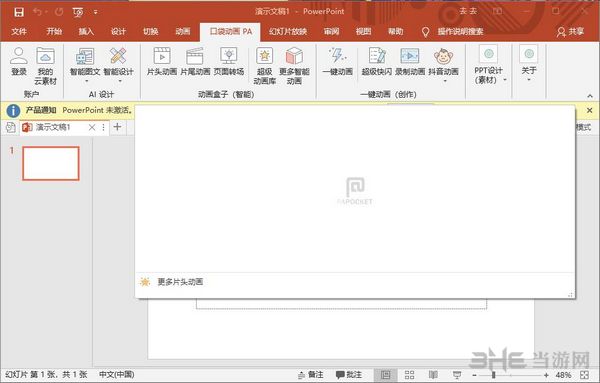The height and width of the screenshot is (383, 600).
Task: Switch to the 动画 ribbon tab
Action: coord(183,31)
